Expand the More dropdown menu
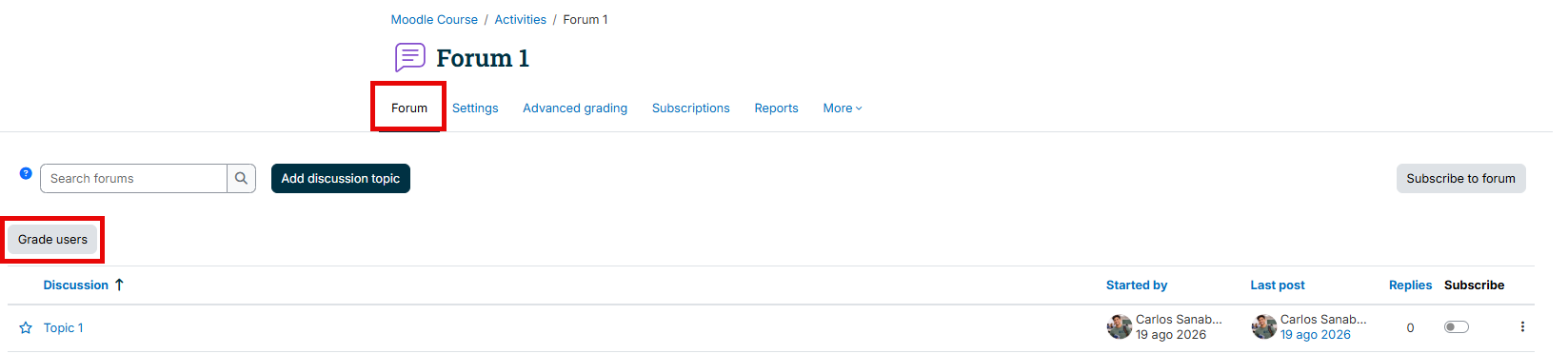 tap(843, 108)
